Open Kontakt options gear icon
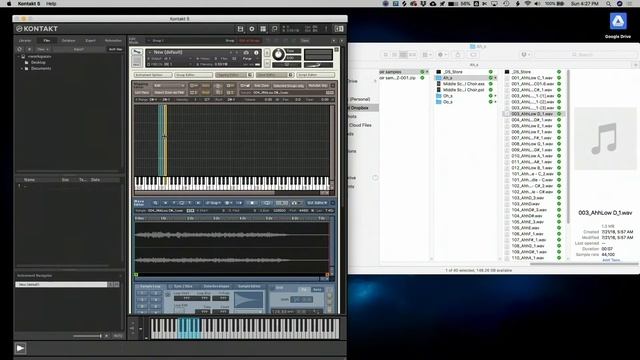The image size is (640, 360). (x=252, y=29)
